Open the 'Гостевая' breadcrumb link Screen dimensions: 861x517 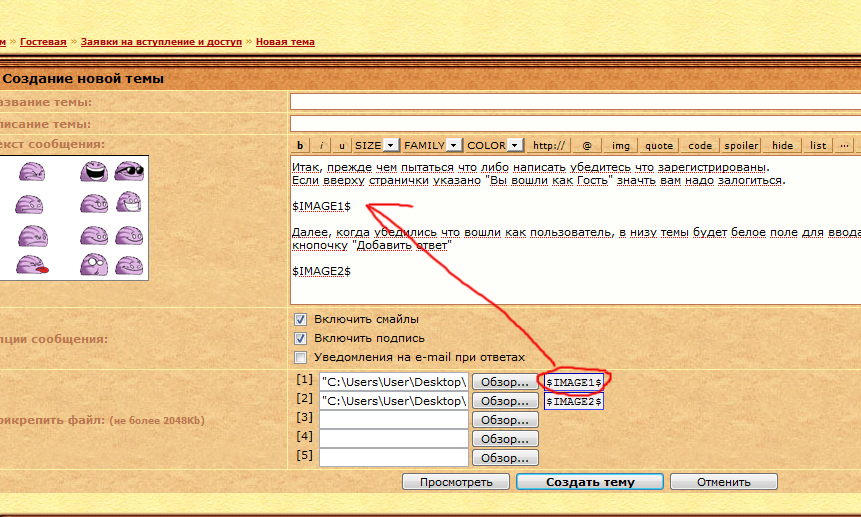[x=43, y=42]
